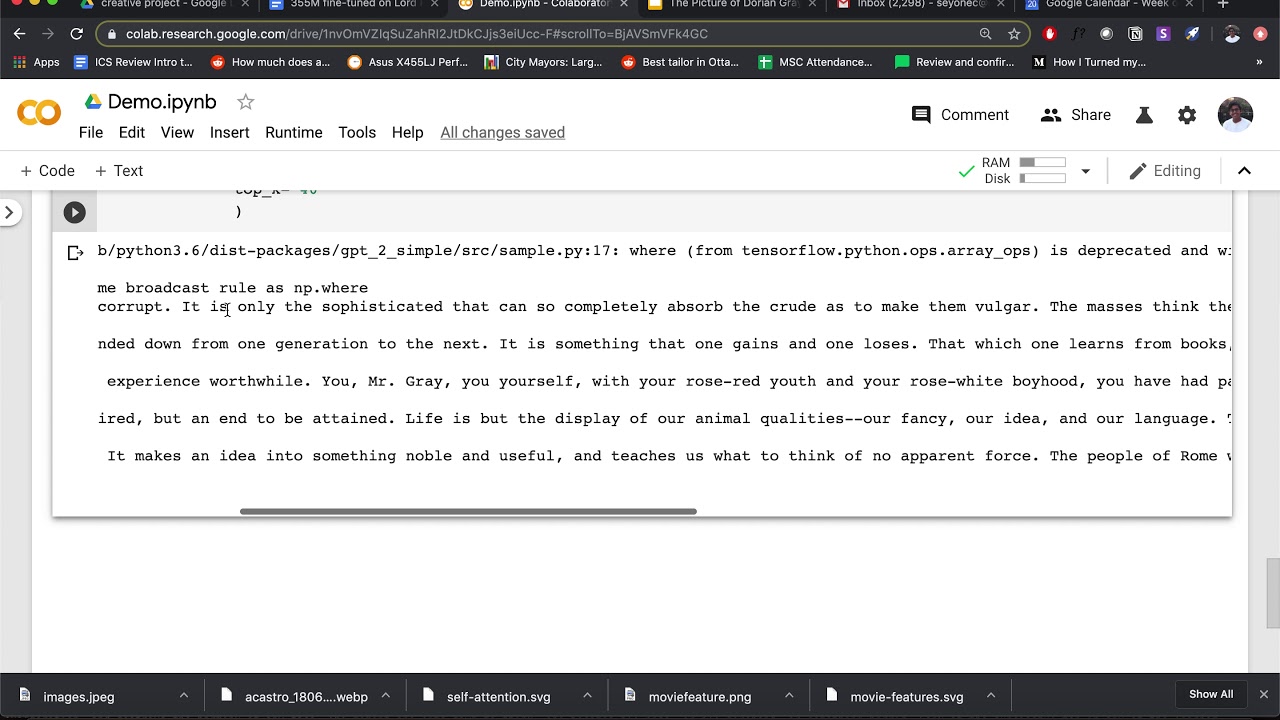
Task: Run the code cell with the play button
Action: (x=74, y=212)
